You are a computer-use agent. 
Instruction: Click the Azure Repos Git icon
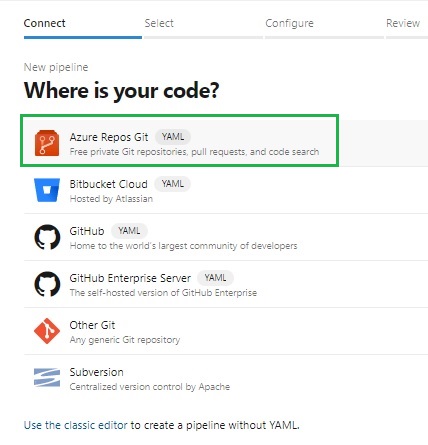(47, 143)
